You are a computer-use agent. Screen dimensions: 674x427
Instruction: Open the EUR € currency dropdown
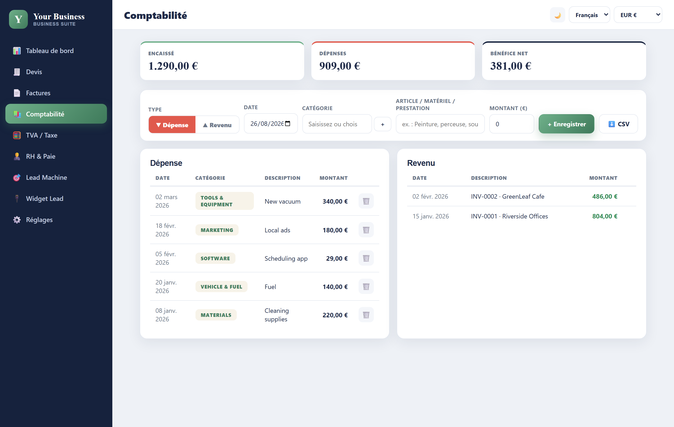tap(638, 15)
